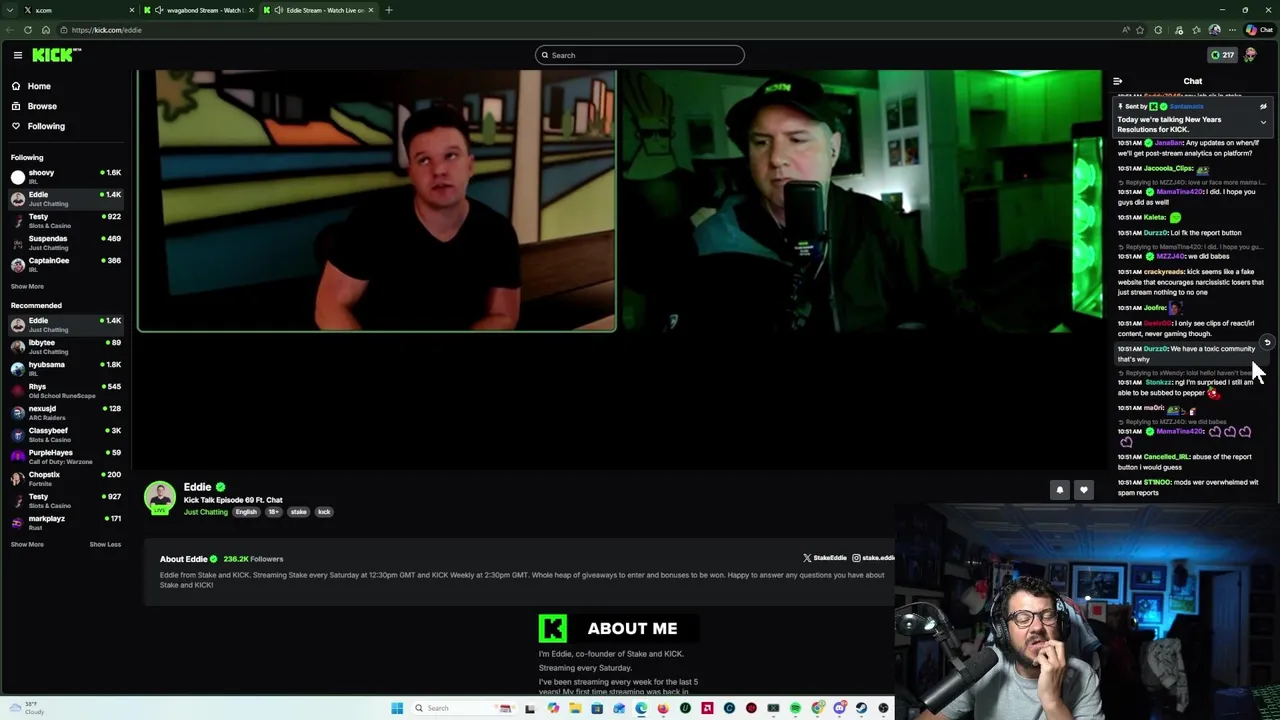Open Steam from taskbar
This screenshot has width=1280, height=720.
(861, 708)
